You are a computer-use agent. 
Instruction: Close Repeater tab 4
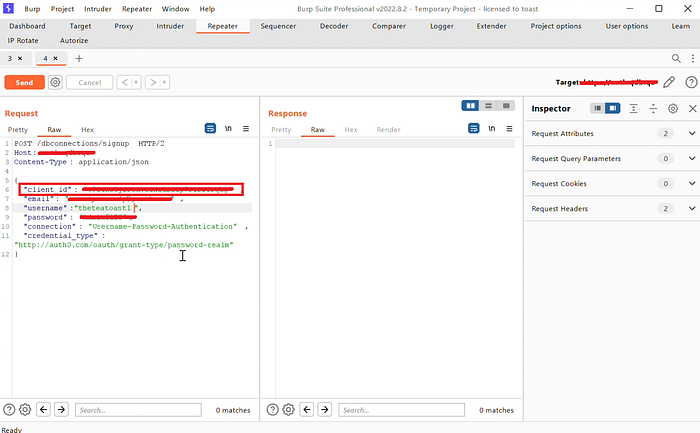(55, 58)
